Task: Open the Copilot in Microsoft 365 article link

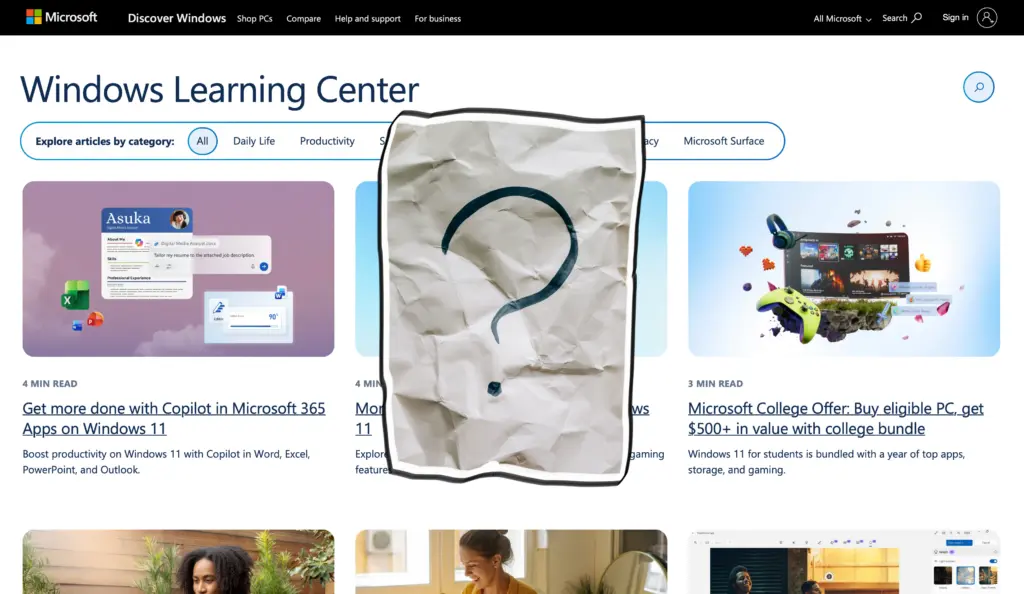Action: pyautogui.click(x=174, y=418)
